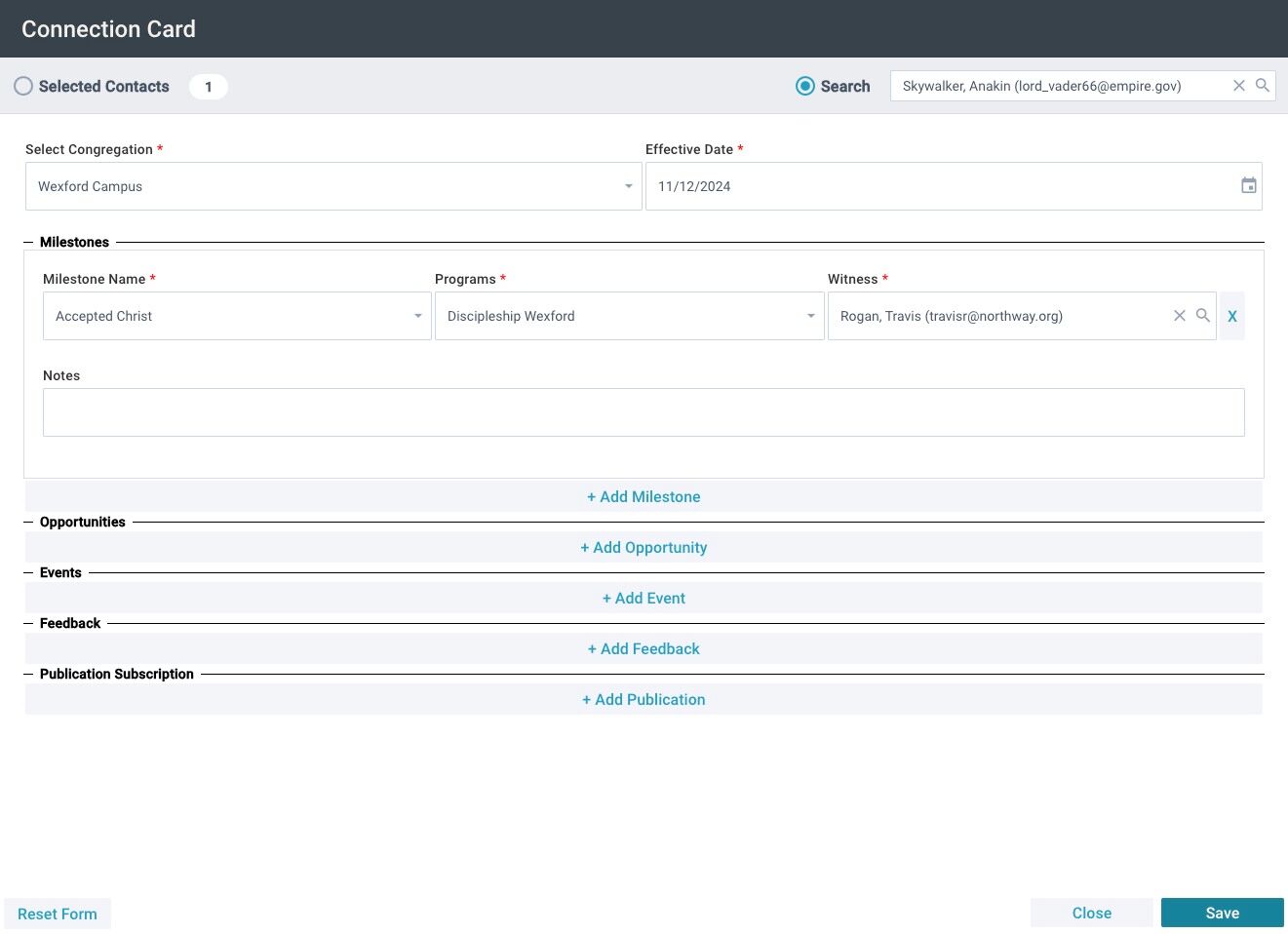The height and width of the screenshot is (934, 1288).
Task: Expand the Select Congregation dropdown
Action: (333, 186)
